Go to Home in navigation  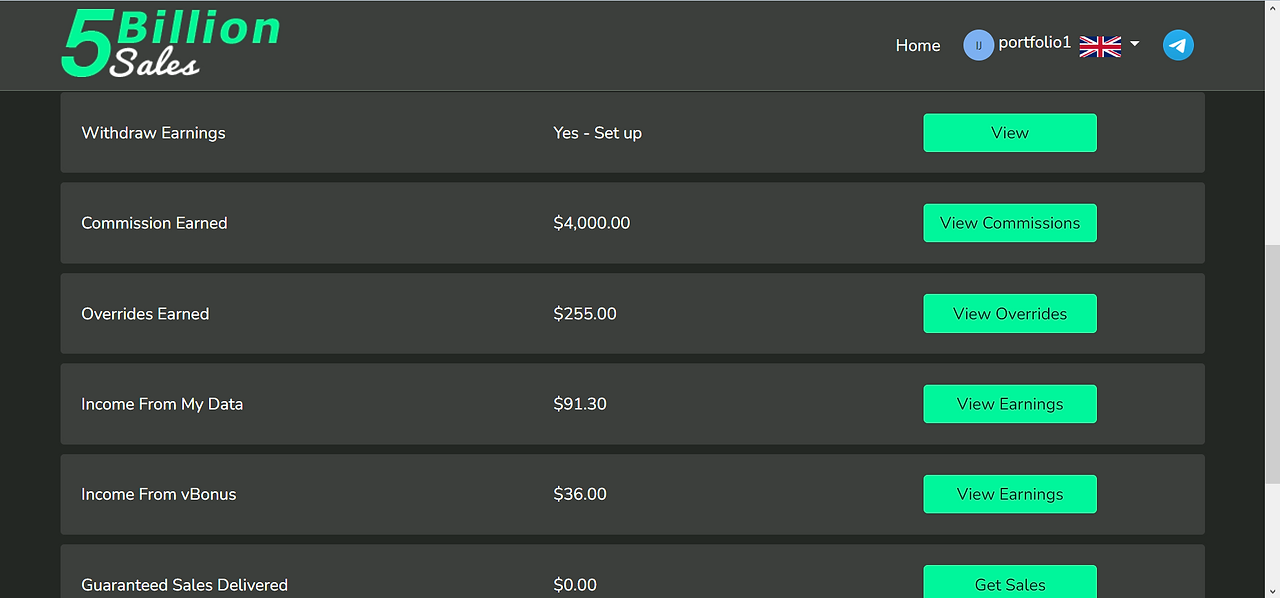coord(918,45)
